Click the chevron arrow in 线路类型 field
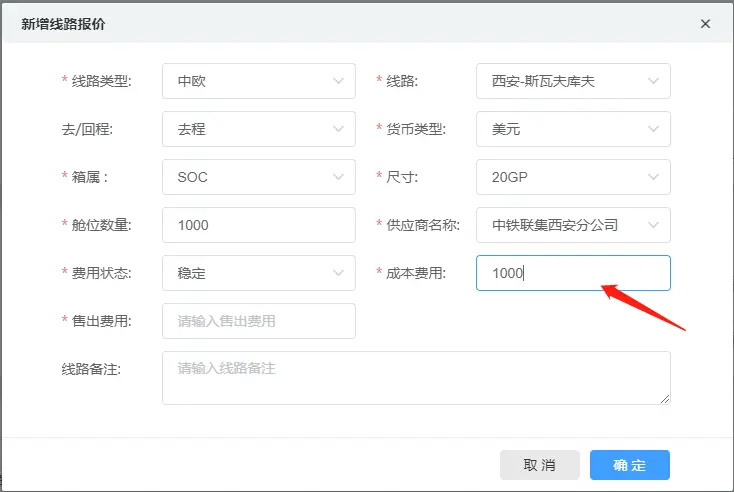This screenshot has width=734, height=492. (338, 81)
